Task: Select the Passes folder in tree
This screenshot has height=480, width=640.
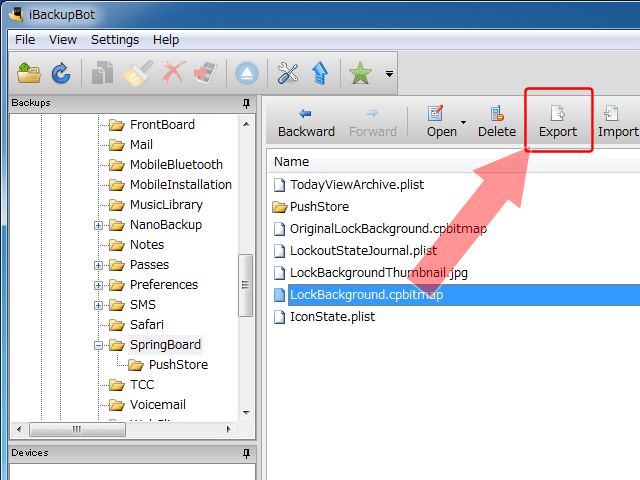Action: click(149, 264)
